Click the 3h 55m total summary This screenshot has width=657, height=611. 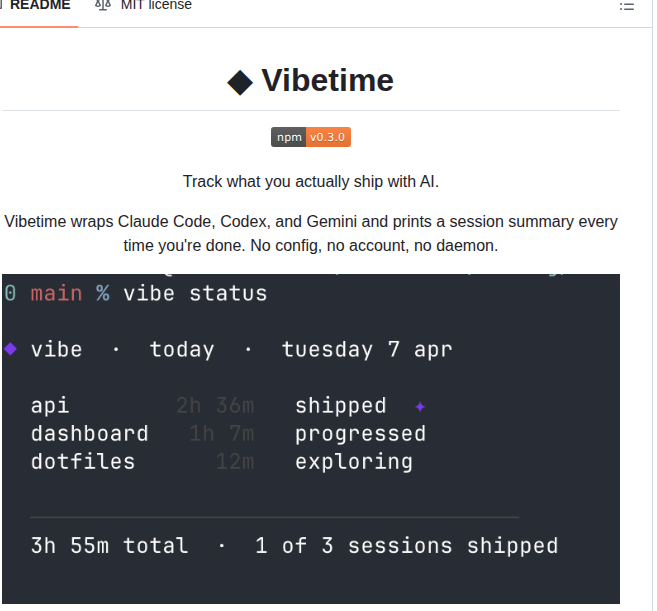click(x=110, y=546)
